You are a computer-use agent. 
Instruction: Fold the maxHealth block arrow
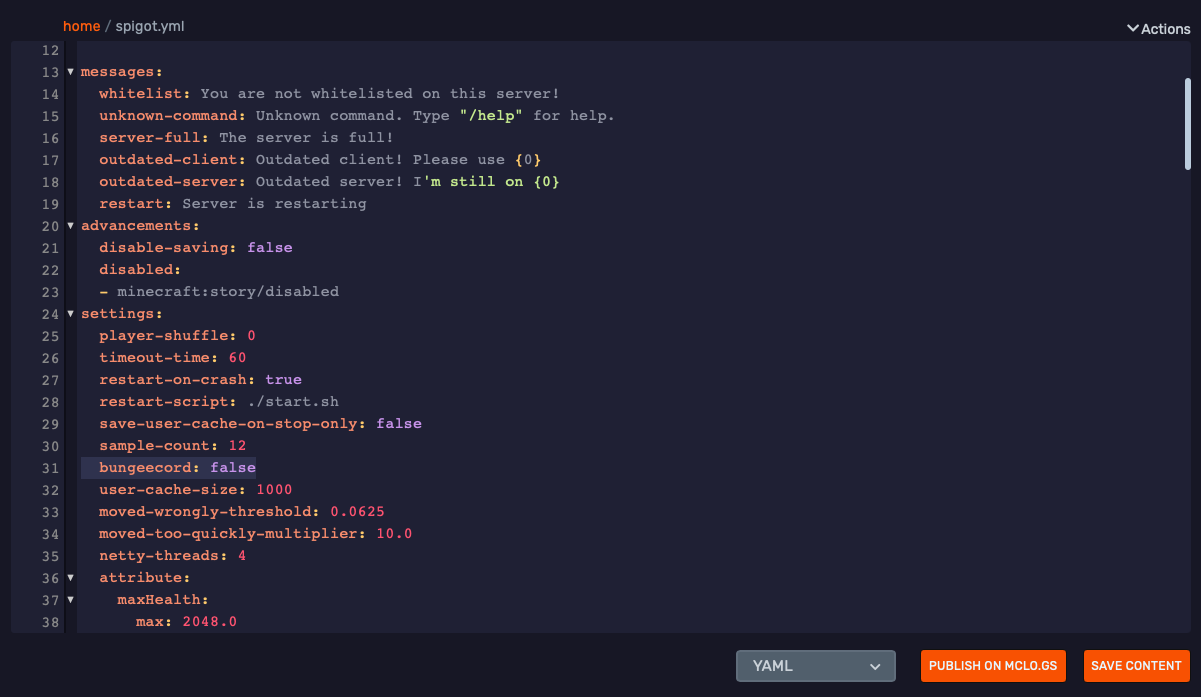pos(70,600)
